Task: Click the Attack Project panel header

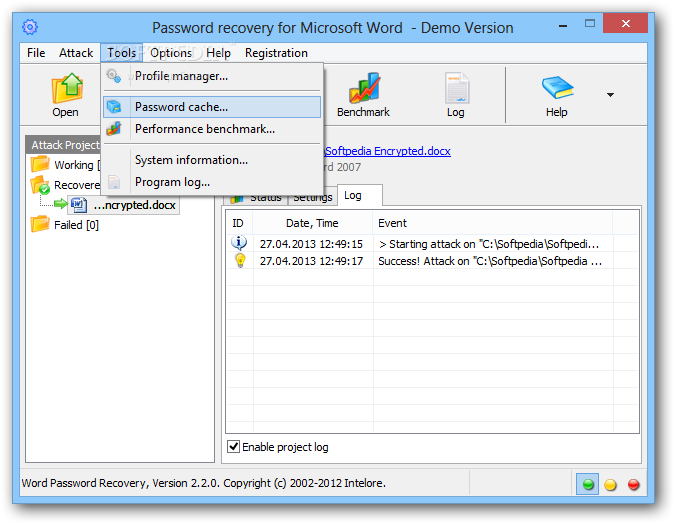Action: 64,145
